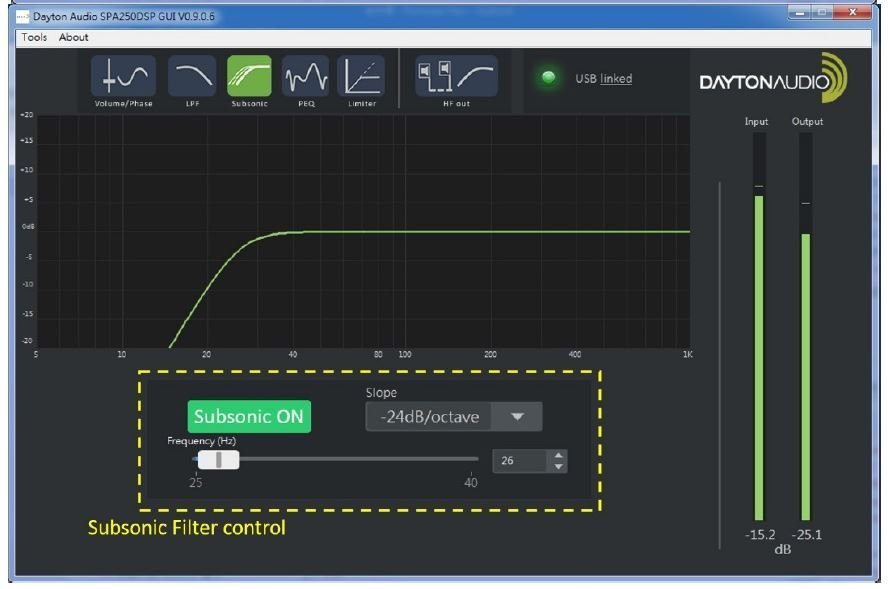Click the Output level meter bar

[x=805, y=327]
